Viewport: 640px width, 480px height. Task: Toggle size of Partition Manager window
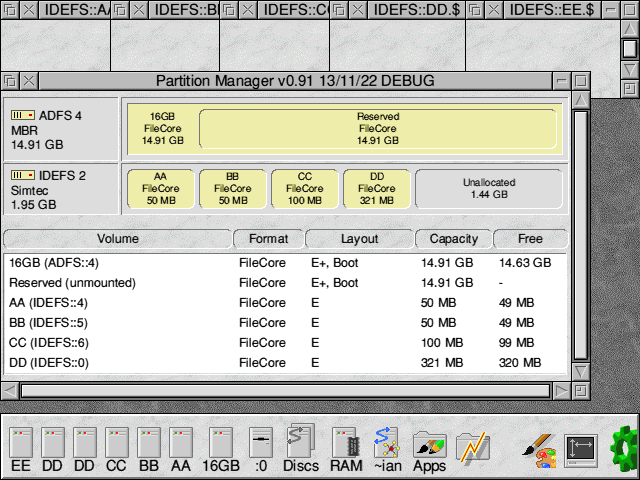click(580, 81)
